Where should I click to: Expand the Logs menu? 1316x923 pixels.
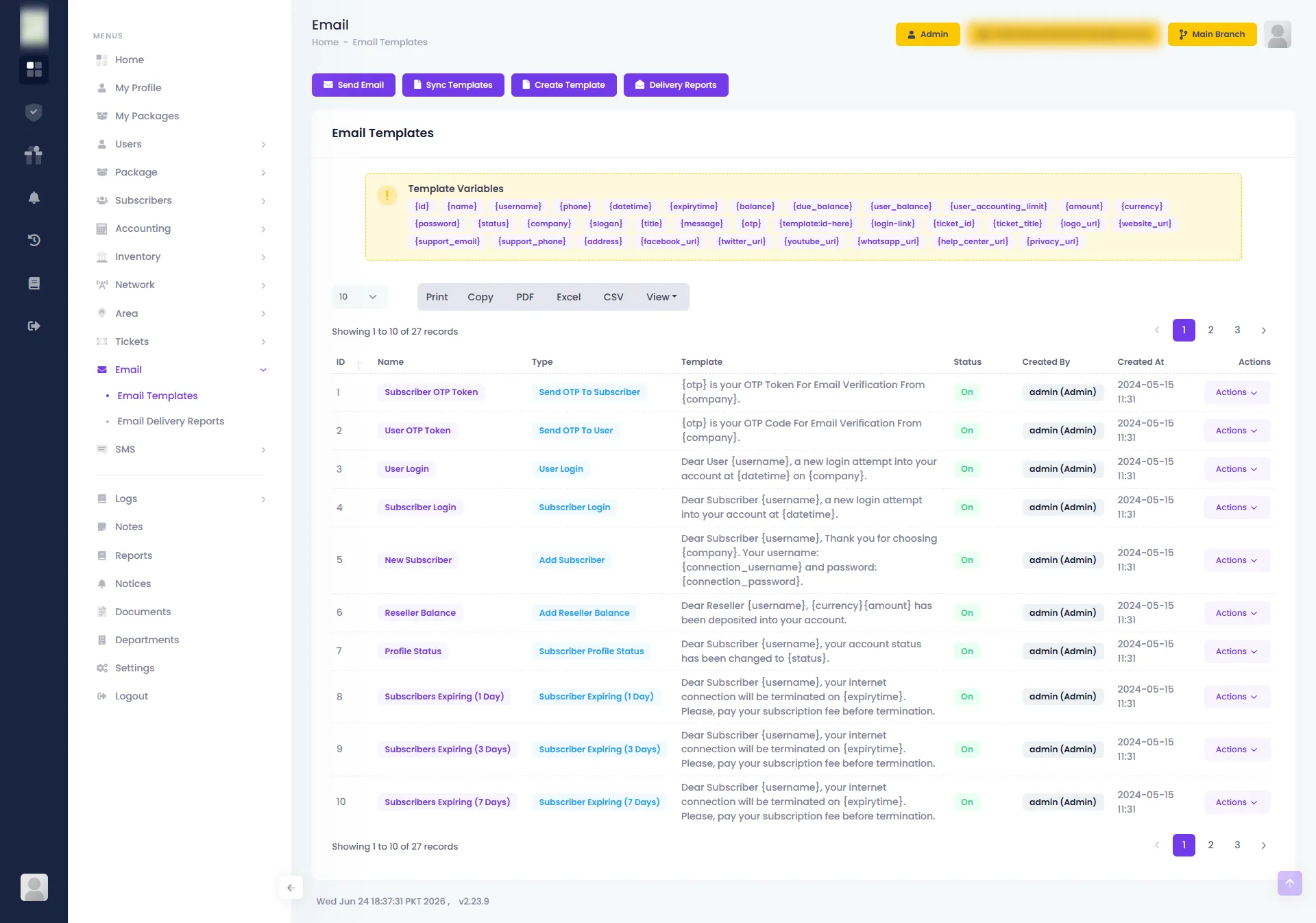click(180, 499)
